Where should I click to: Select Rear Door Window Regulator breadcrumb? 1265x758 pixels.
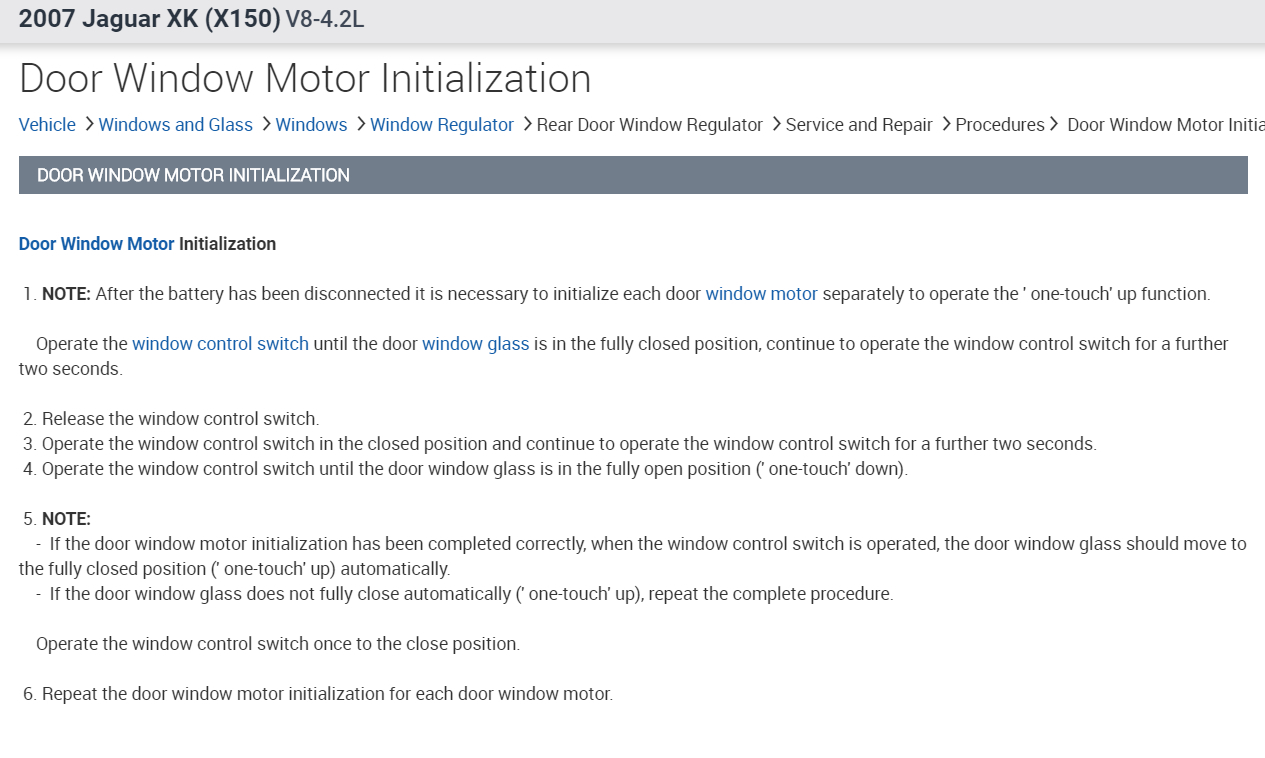(x=649, y=125)
